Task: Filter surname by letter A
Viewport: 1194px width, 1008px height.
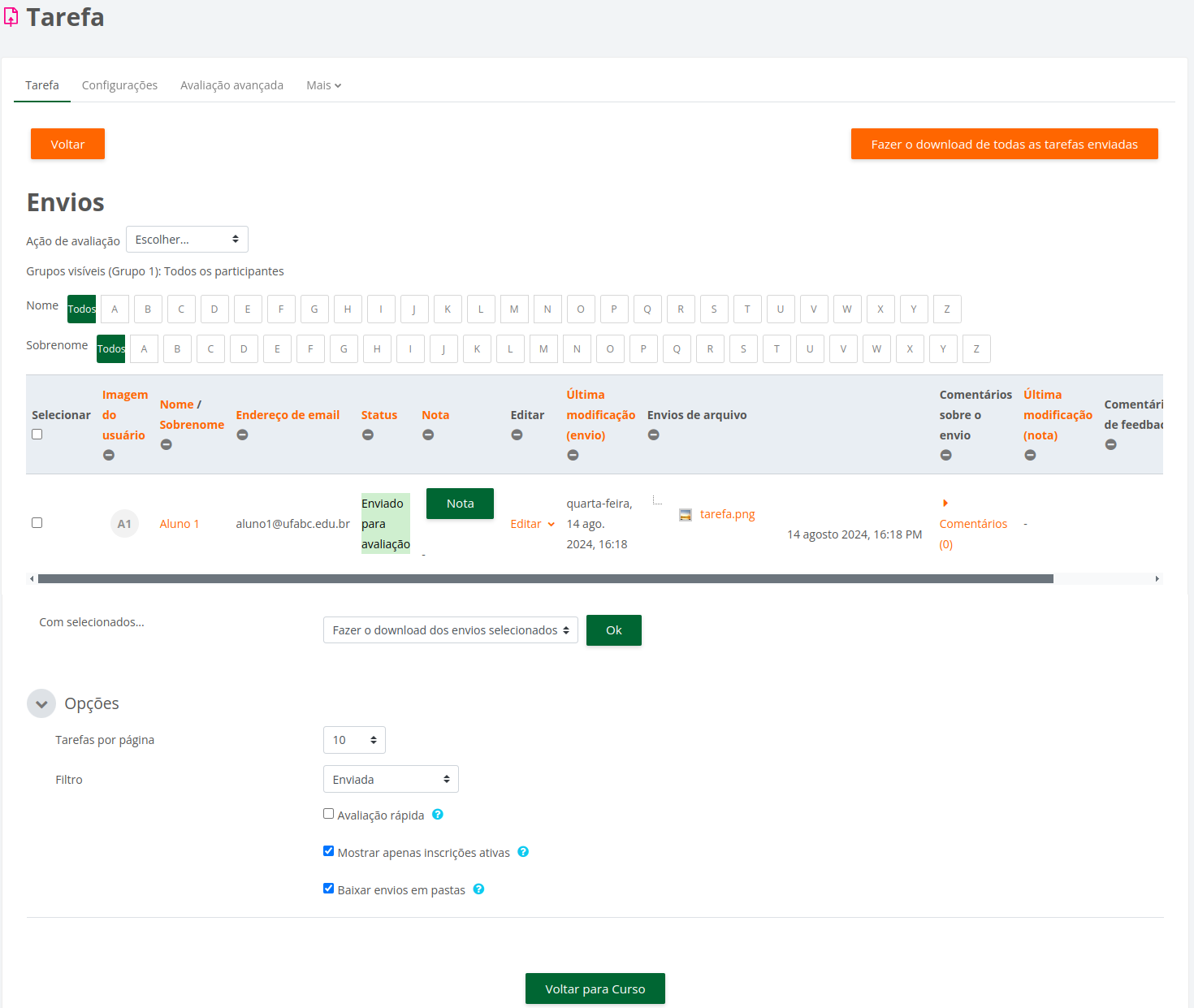Action: pos(144,348)
